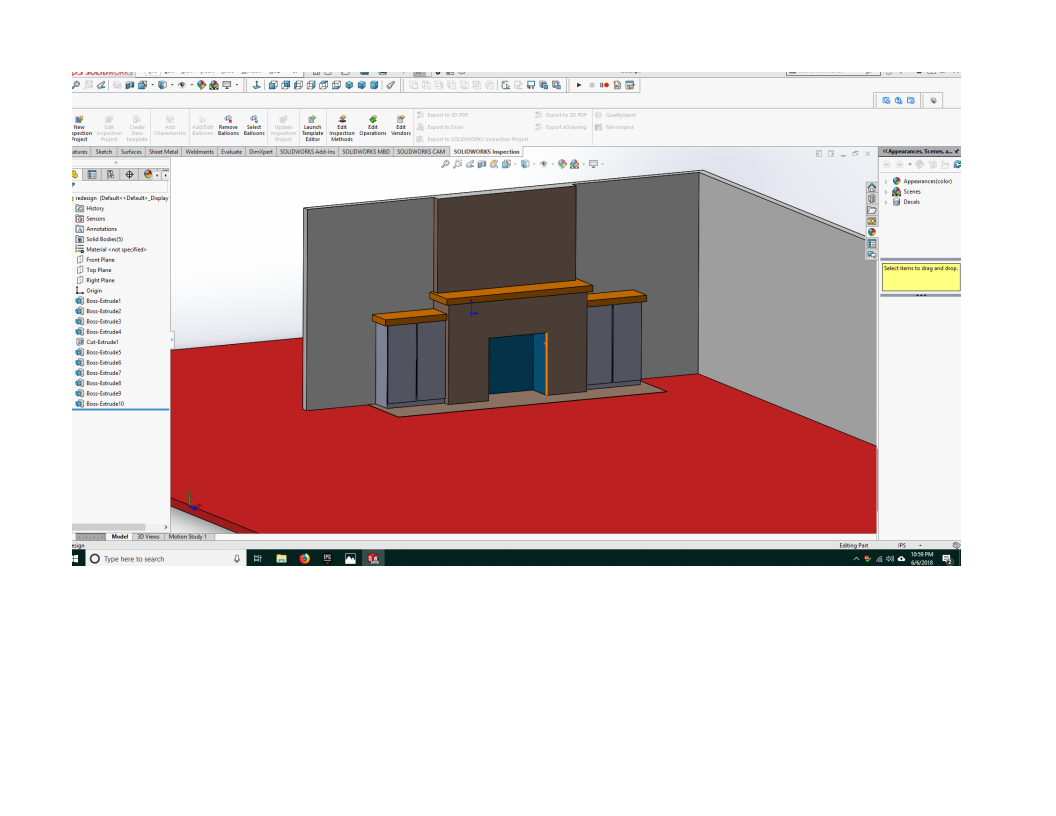Image resolution: width=1056 pixels, height=816 pixels.
Task: Click Solid Bodies(5) in the tree
Action: pos(99,239)
